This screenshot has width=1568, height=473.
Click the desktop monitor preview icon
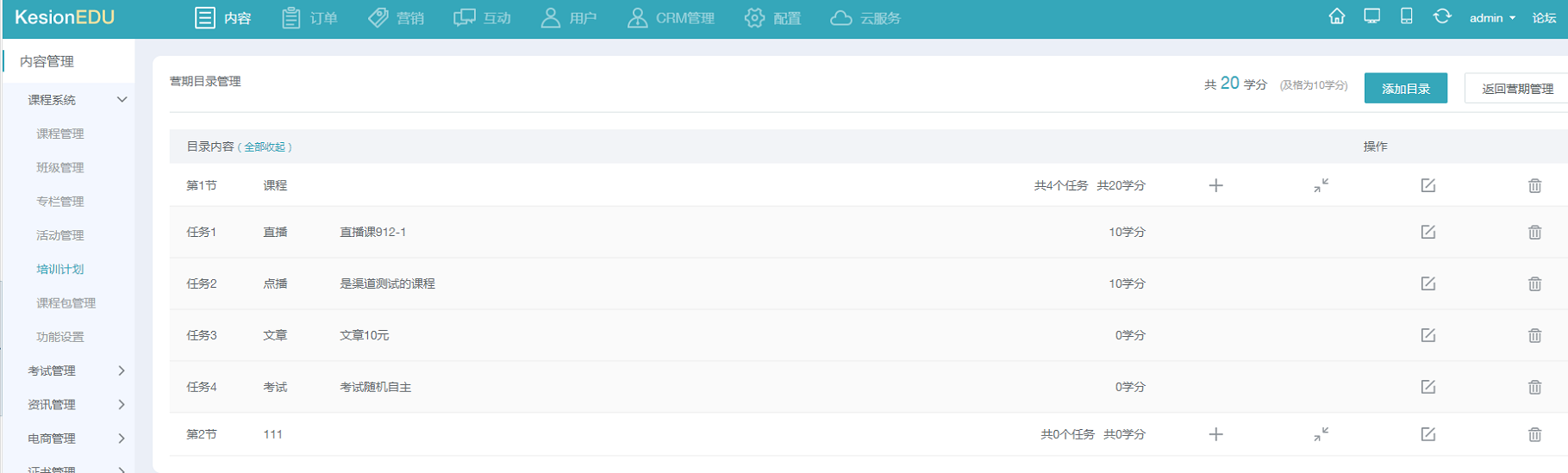click(1371, 17)
